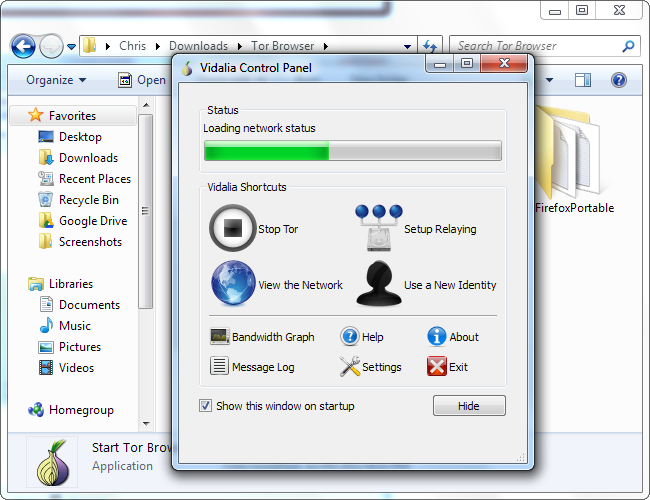Select the FirefoxPortable folder
Screen dimensions: 650x500
click(573, 160)
